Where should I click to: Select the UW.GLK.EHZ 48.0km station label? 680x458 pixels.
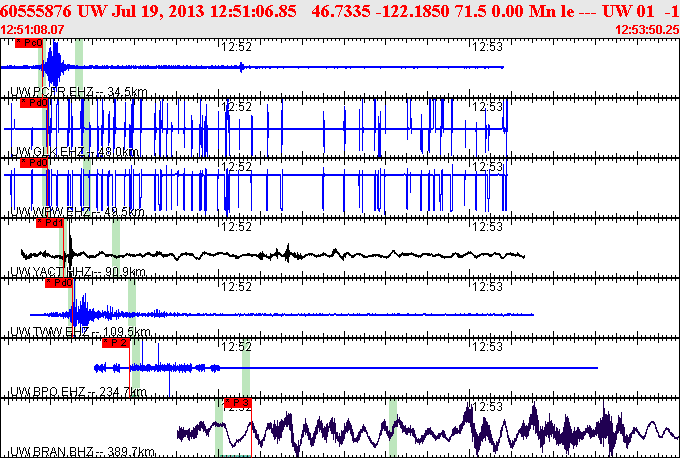point(73,152)
